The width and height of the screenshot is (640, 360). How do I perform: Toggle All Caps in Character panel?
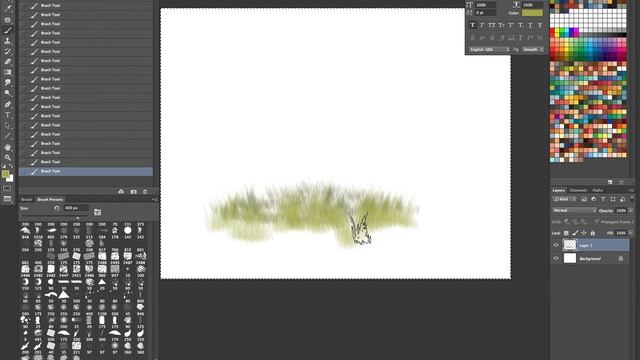coord(492,25)
